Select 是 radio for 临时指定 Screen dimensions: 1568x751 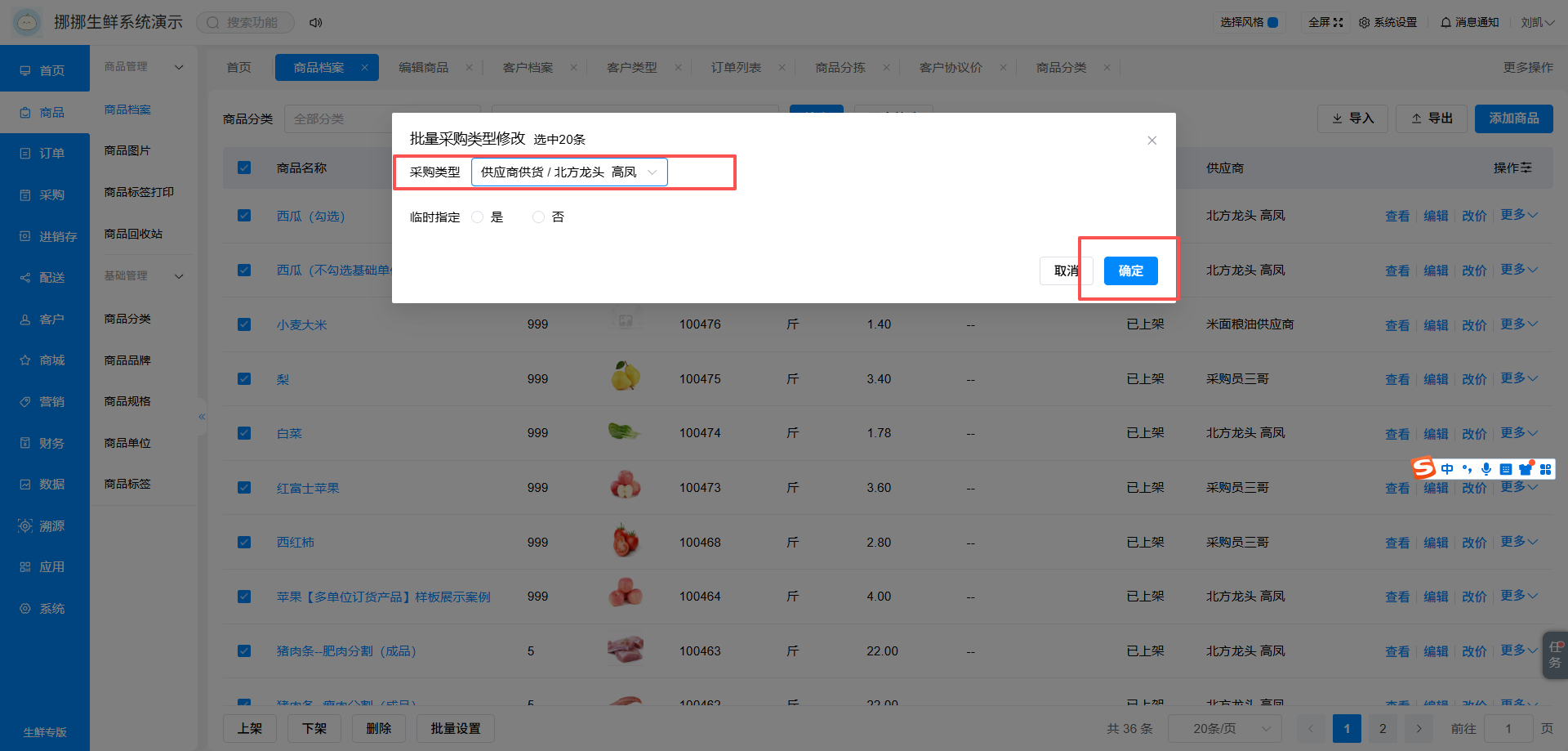pyautogui.click(x=478, y=217)
